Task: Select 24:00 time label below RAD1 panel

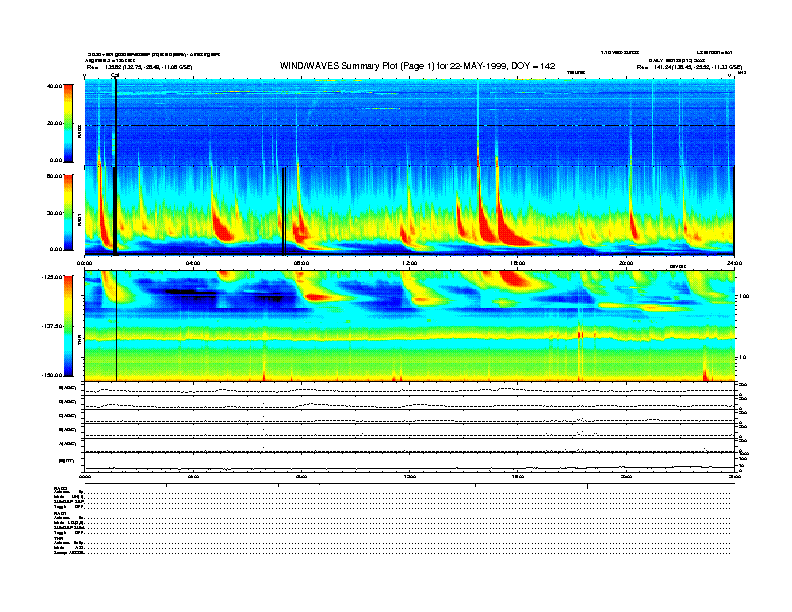Action: click(734, 263)
